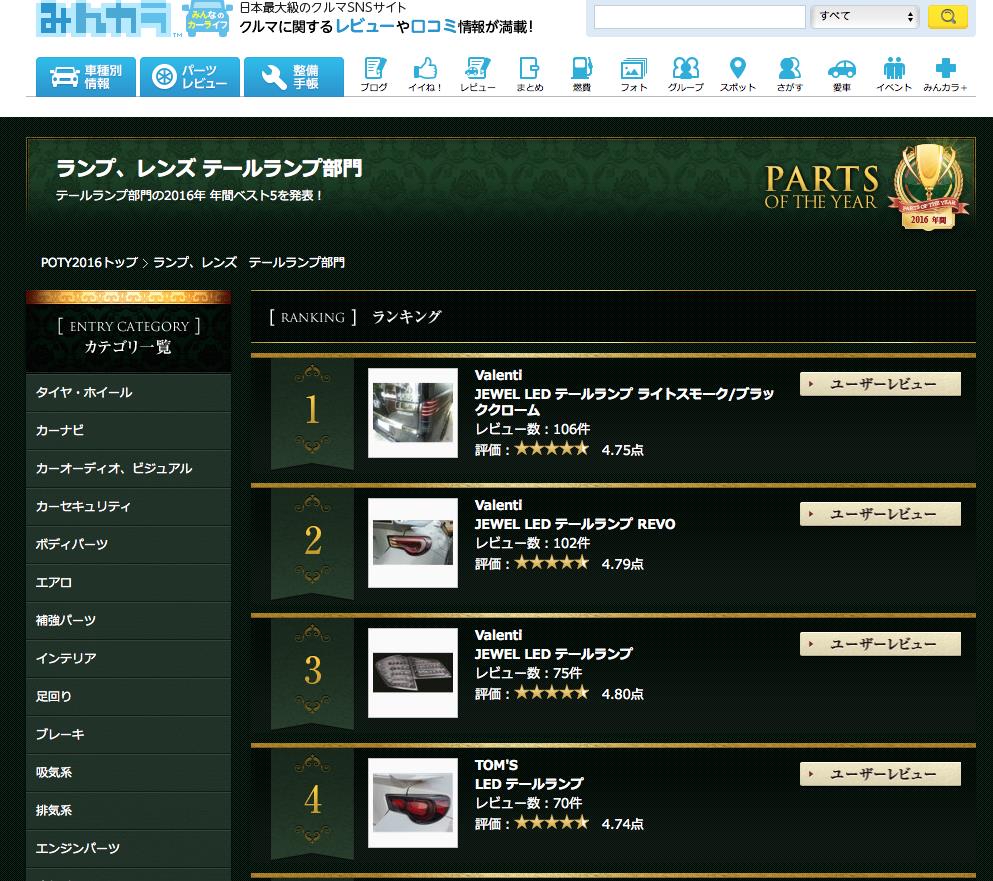The width and height of the screenshot is (993, 881).
Task: Open rank 2 JEWEL LED REVO thumbnail
Action: click(x=413, y=543)
